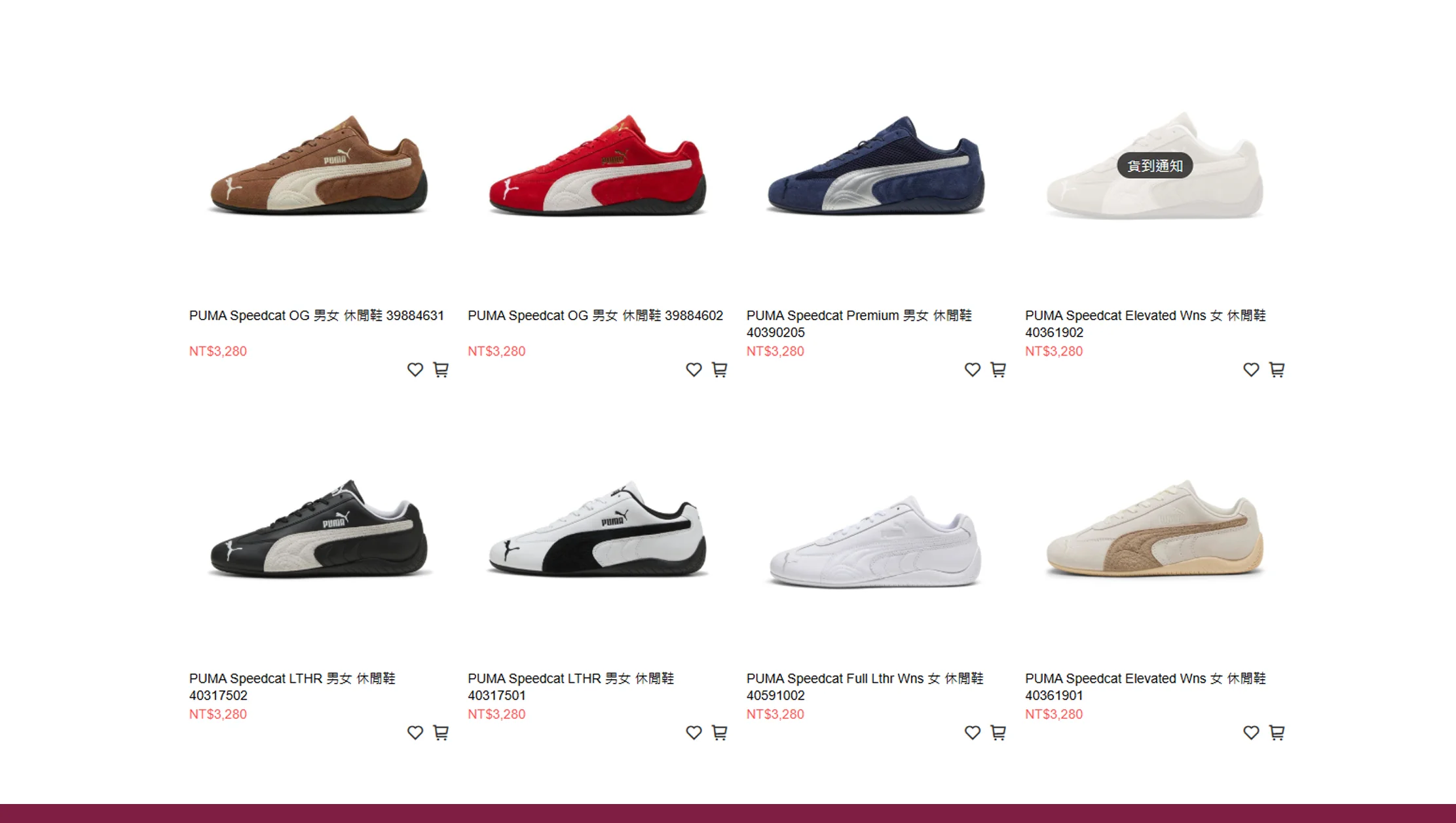View the red Speedcat OG shoe image
1456x823 pixels.
click(597, 165)
